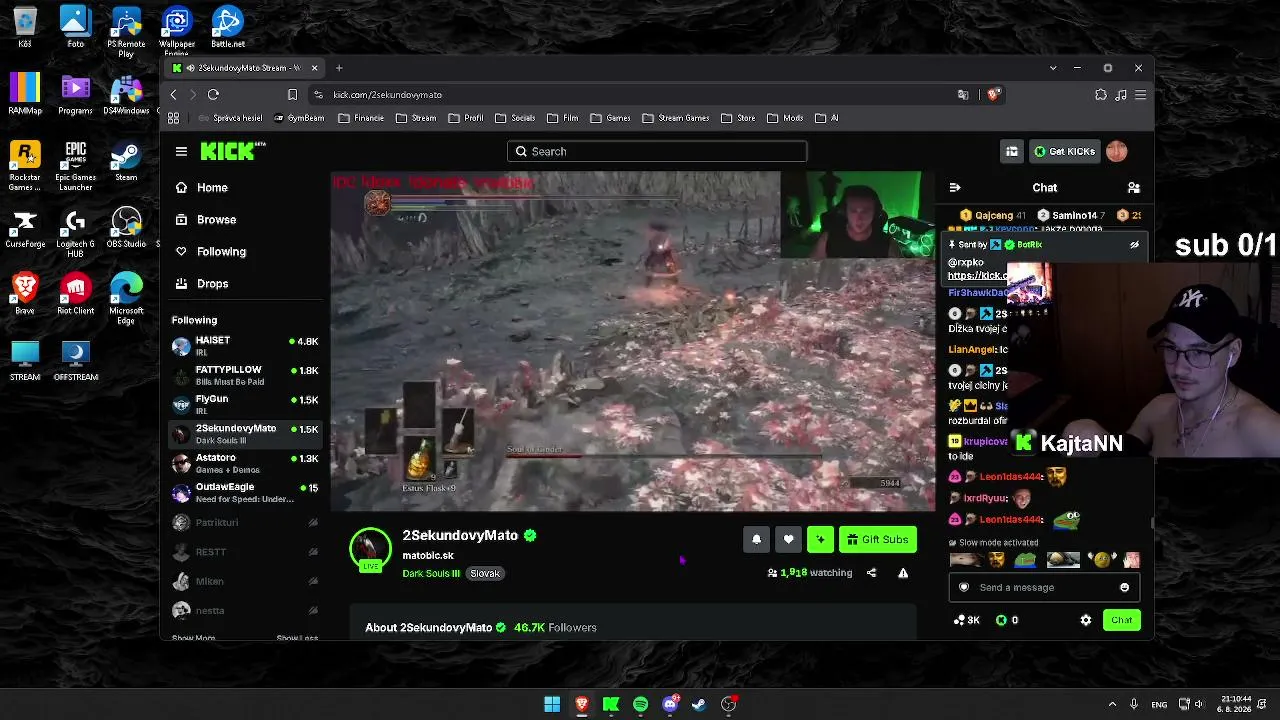Image resolution: width=1280 pixels, height=720 pixels.
Task: Open the Dark Souls III category link
Action: click(431, 573)
